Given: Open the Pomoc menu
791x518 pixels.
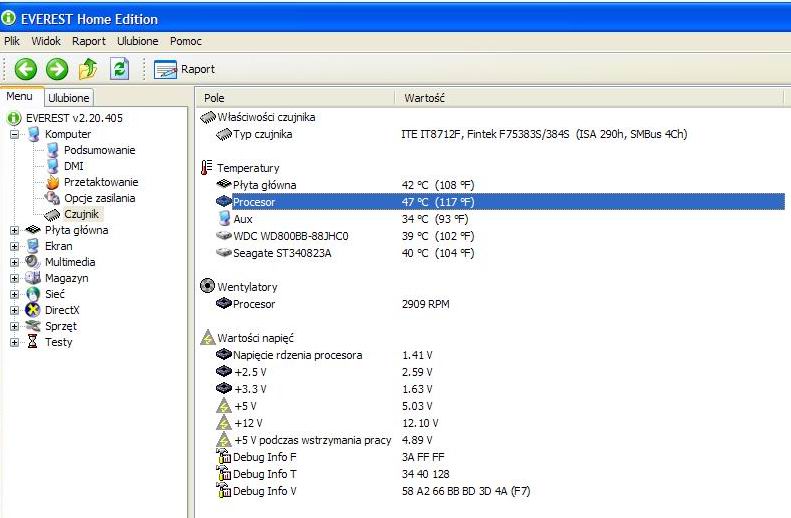Looking at the screenshot, I should 186,41.
